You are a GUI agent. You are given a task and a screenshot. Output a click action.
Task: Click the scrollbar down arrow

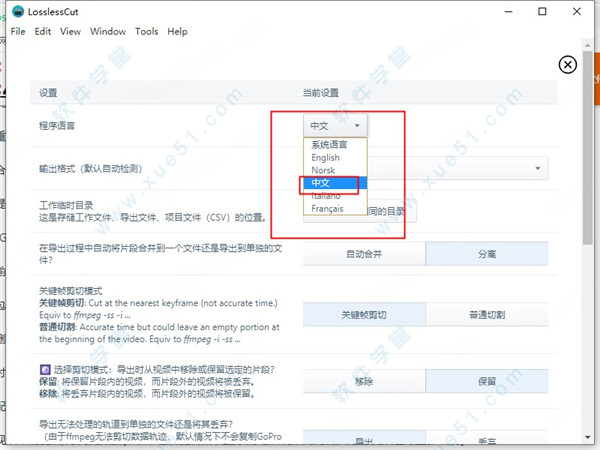(x=588, y=437)
